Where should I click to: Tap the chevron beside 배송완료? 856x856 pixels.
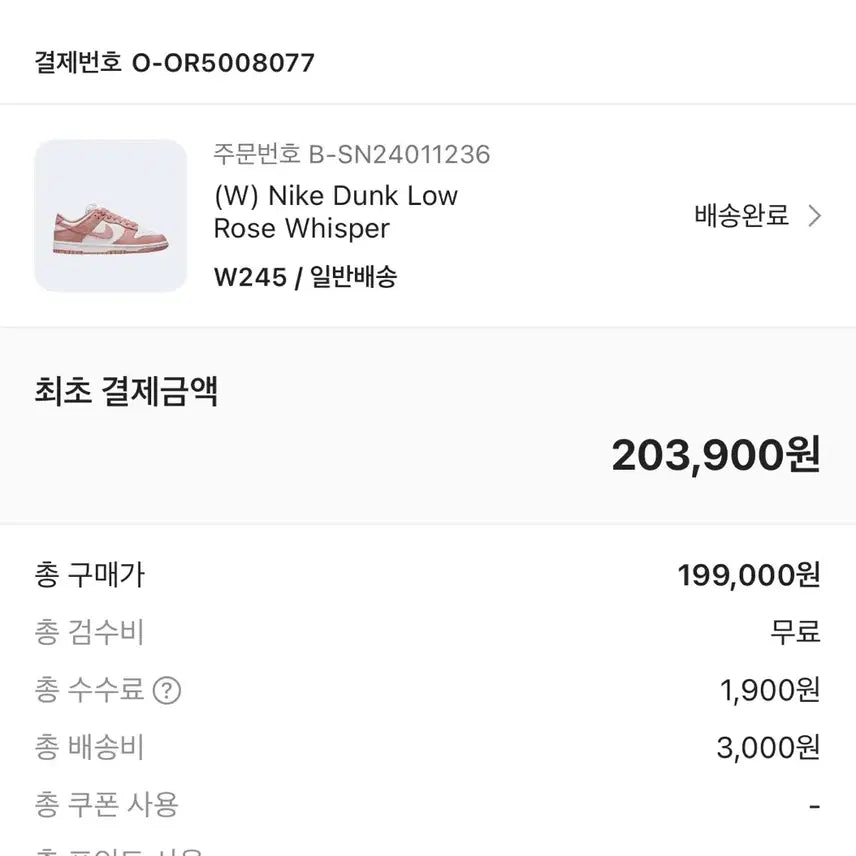pos(816,216)
